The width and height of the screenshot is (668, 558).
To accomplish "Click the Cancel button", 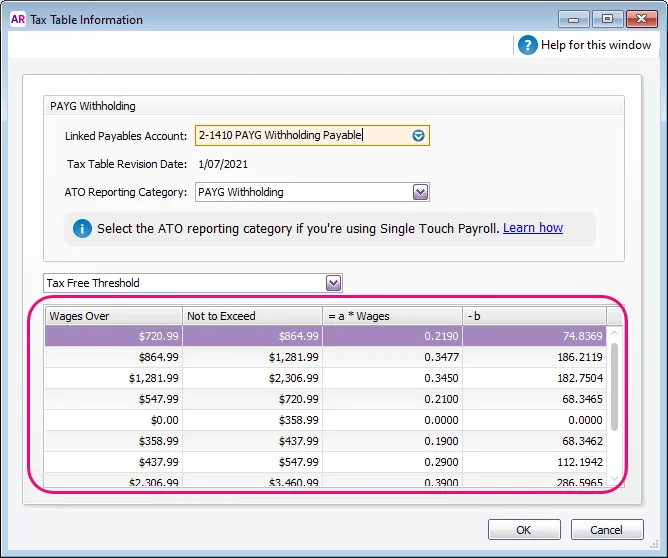I will pyautogui.click(x=607, y=529).
